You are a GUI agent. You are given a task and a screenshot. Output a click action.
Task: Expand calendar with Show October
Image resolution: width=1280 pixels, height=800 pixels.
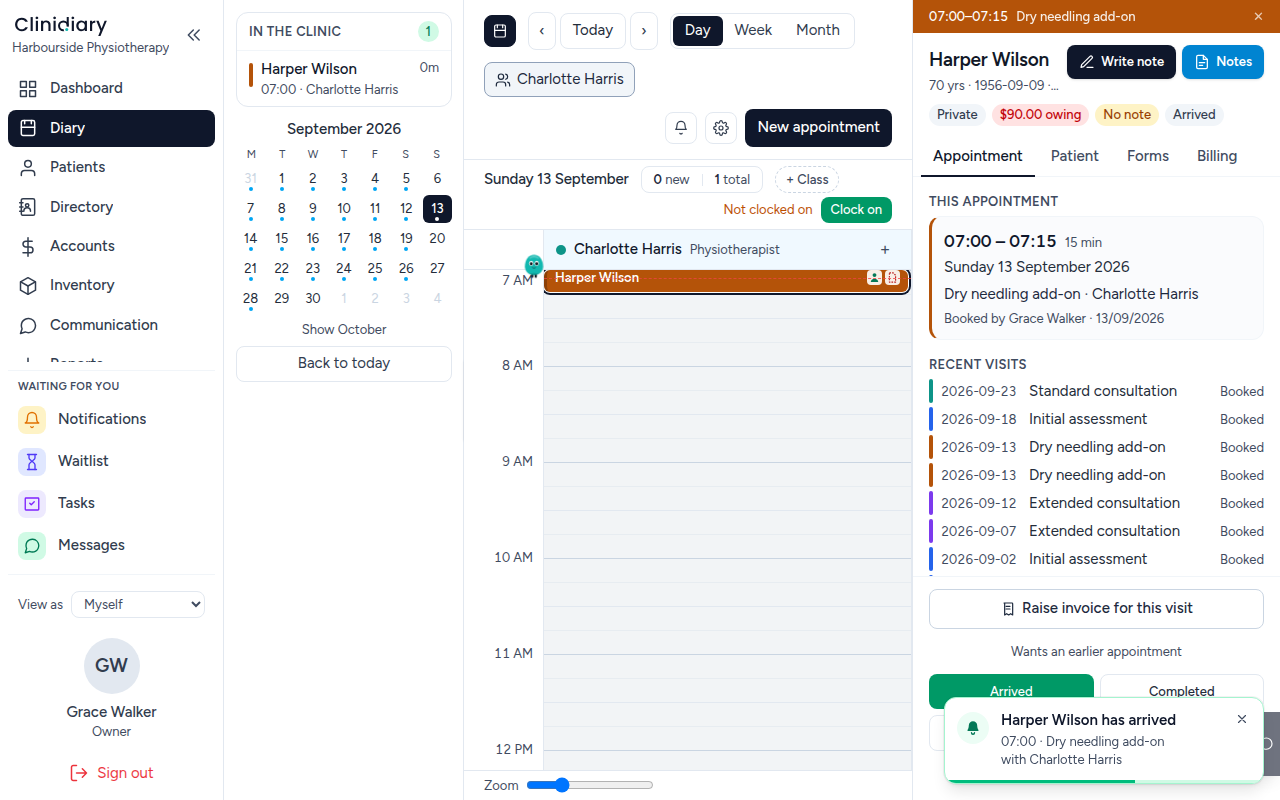pos(344,330)
